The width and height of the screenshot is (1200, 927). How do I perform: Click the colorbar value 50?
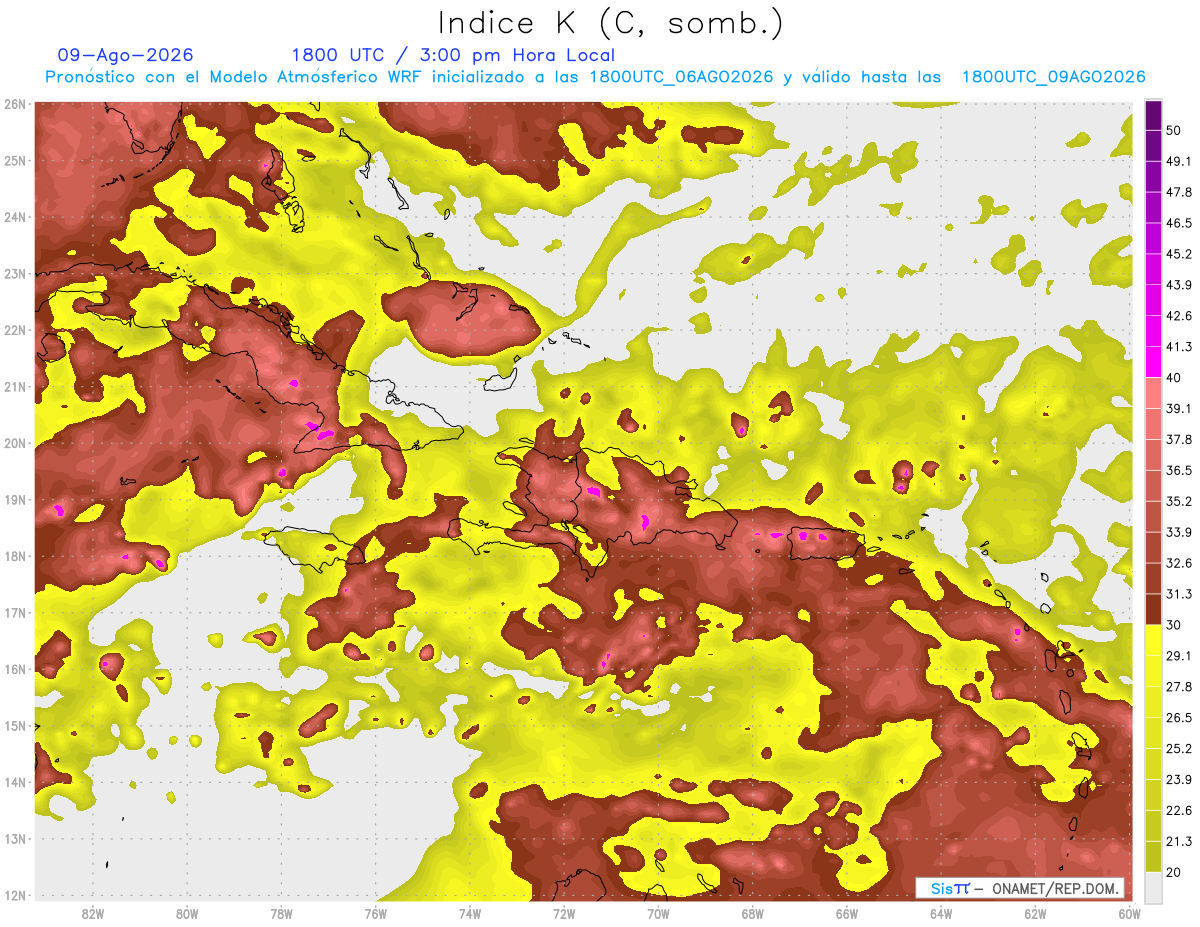1174,130
